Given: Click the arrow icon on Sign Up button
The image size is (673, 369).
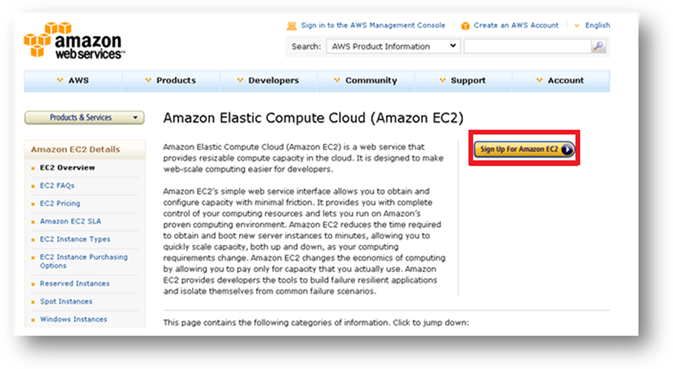Looking at the screenshot, I should pyautogui.click(x=567, y=149).
